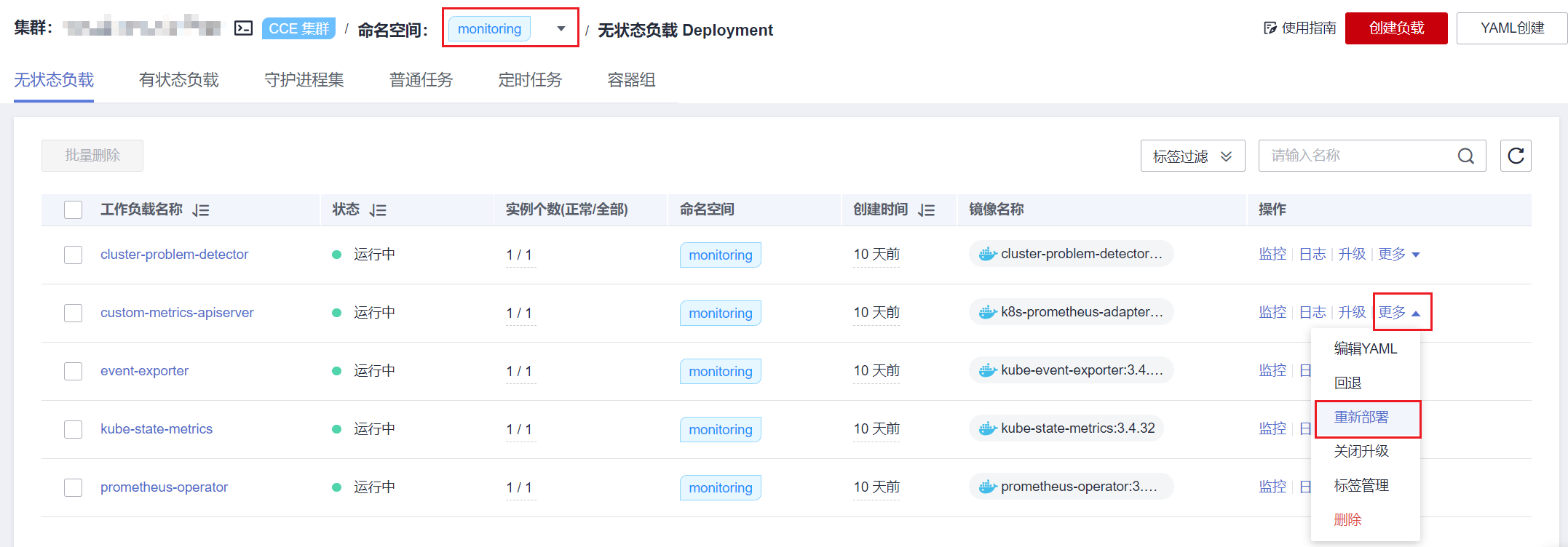Click the usage guide icon
Screen dimensions: 1568x547
click(x=1270, y=28)
